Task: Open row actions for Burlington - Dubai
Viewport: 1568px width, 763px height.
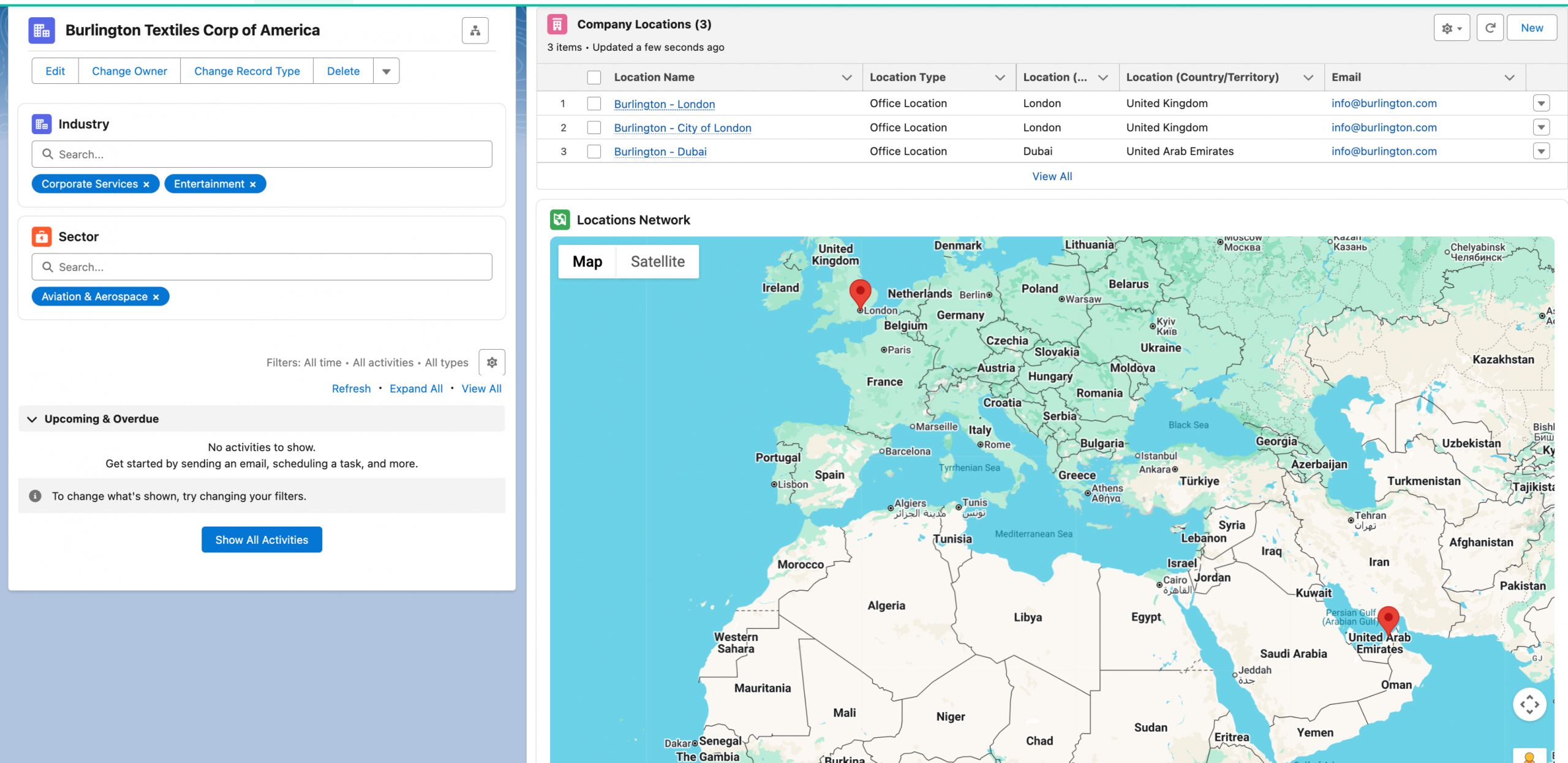Action: (x=1541, y=151)
